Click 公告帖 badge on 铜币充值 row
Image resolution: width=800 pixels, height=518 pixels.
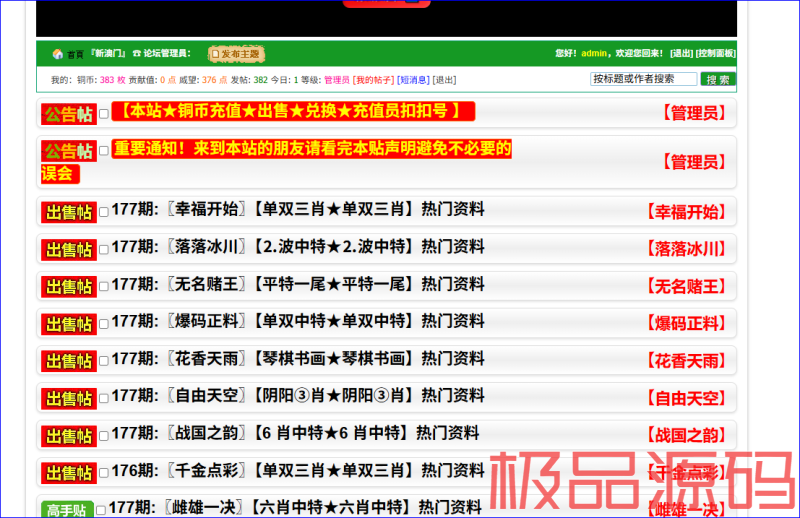(69, 114)
